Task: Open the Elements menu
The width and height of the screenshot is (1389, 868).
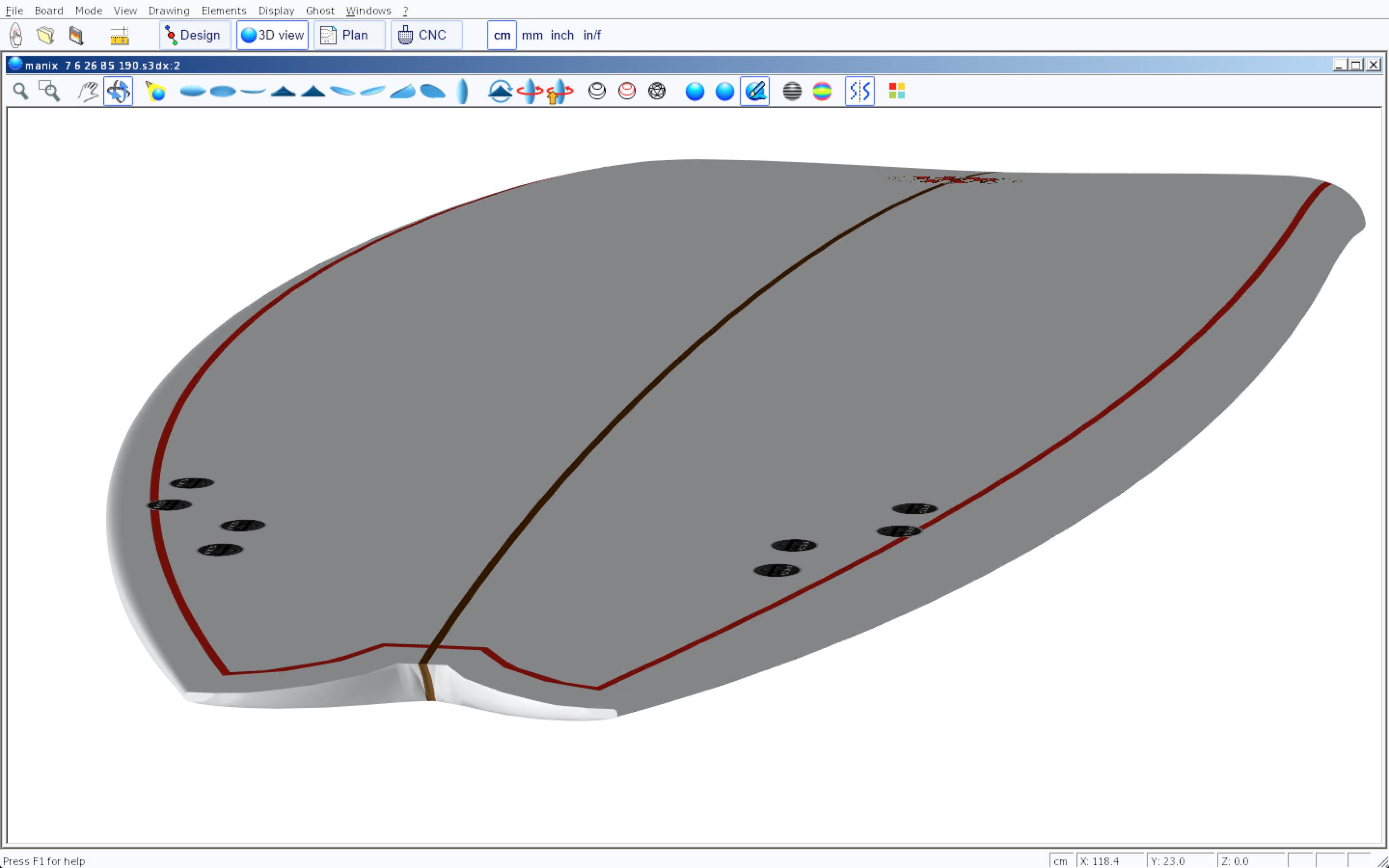Action: 223,10
